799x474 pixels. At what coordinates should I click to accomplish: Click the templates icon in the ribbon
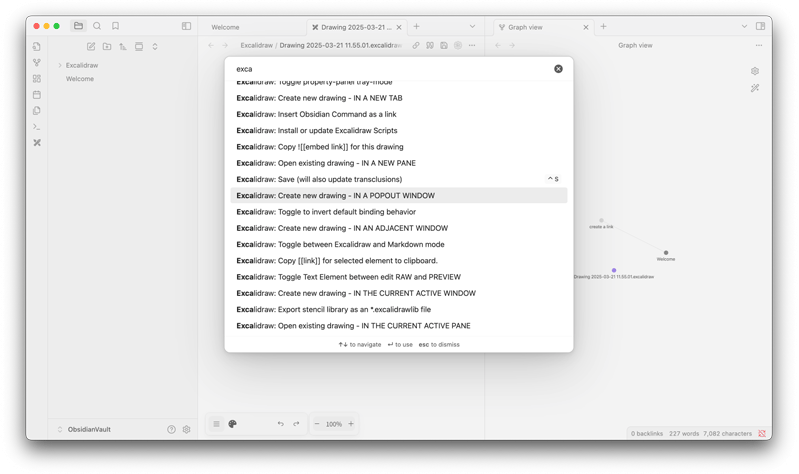click(37, 111)
